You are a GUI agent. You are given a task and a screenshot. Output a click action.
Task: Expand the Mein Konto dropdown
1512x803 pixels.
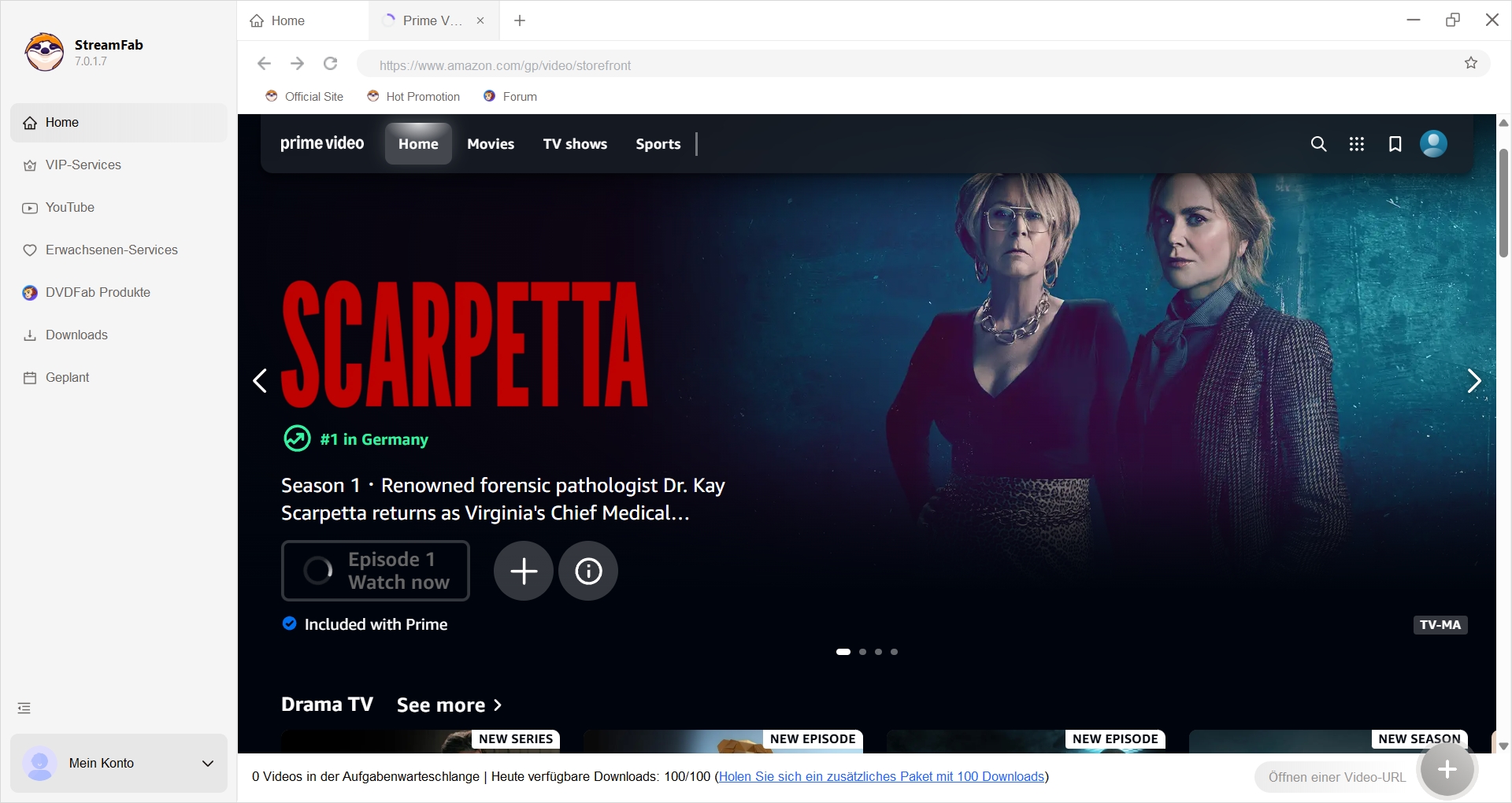pos(207,764)
